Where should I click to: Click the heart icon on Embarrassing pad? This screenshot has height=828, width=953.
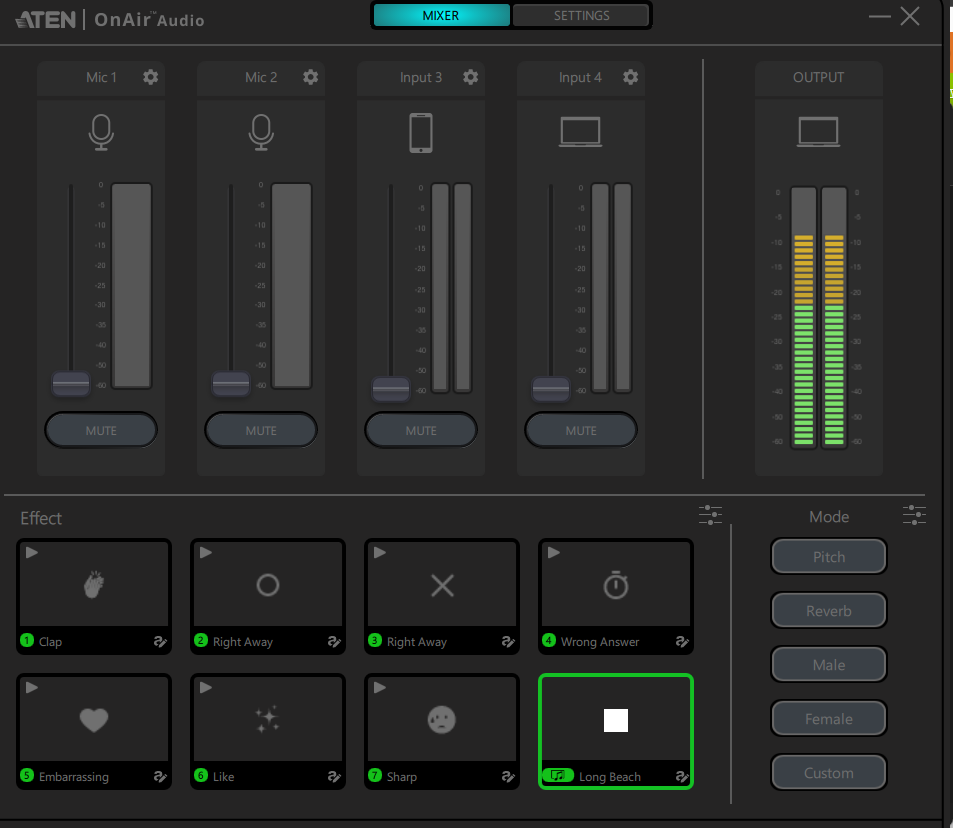94,720
